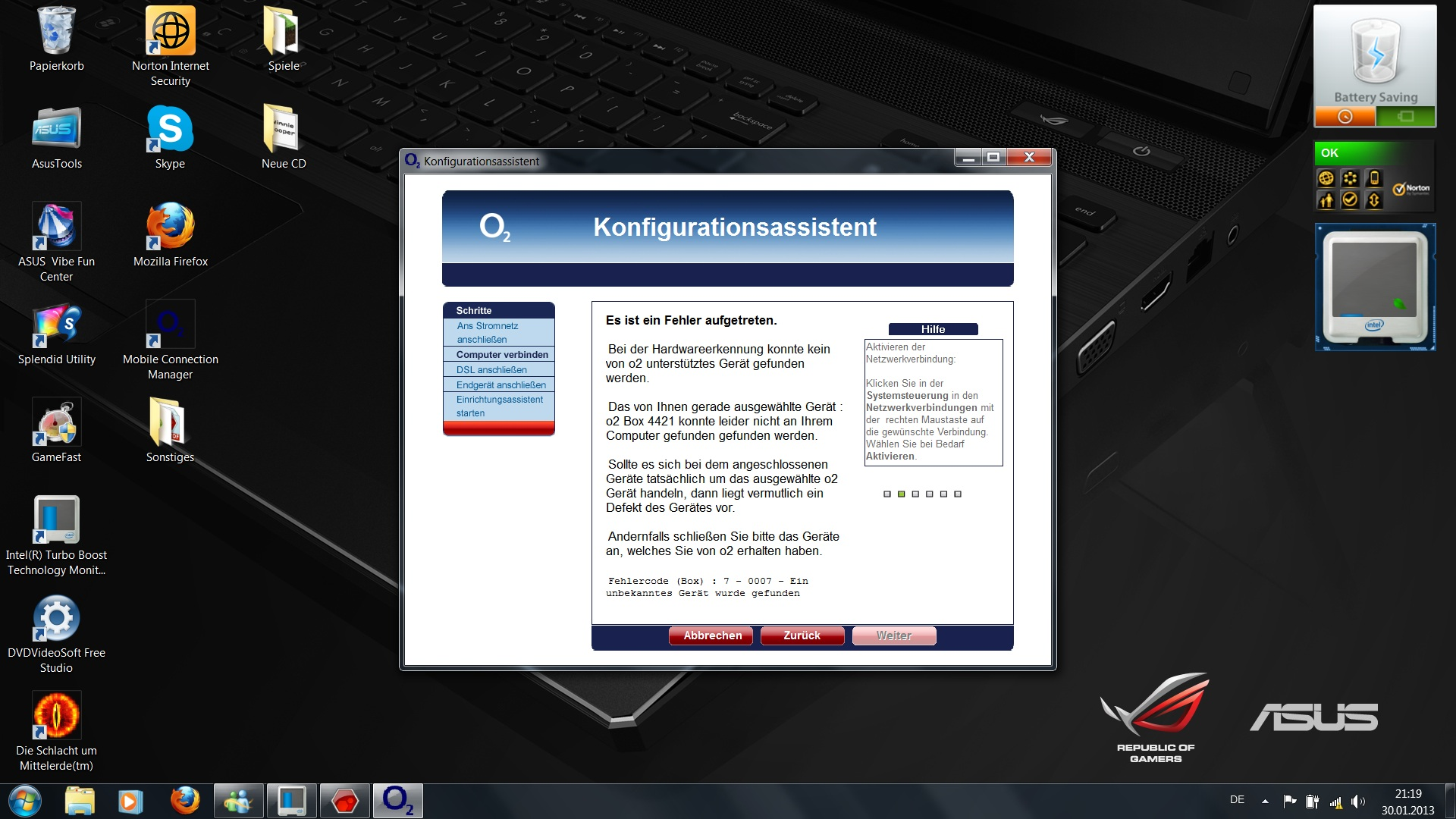Click the Battery Saving gadget battery image
The image size is (1456, 819).
pyautogui.click(x=1375, y=52)
